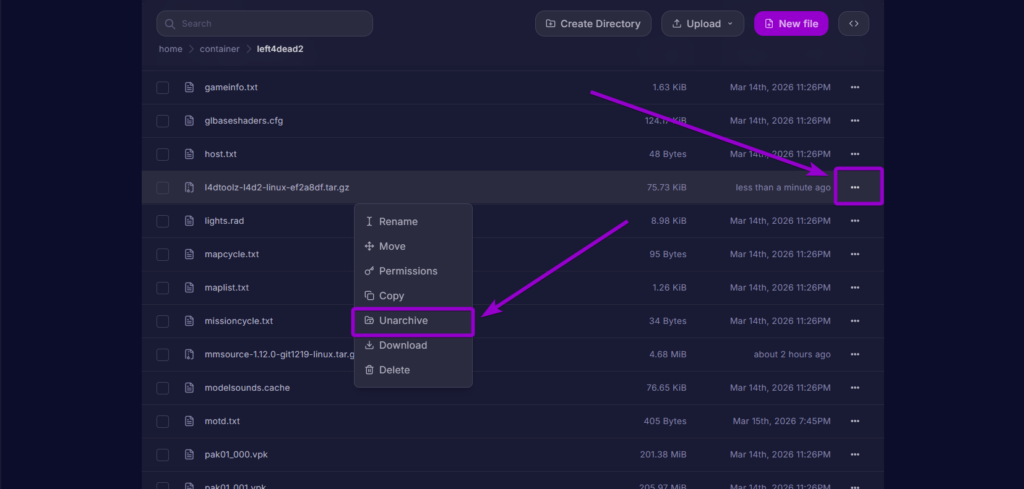This screenshot has height=489, width=1024.
Task: Choose Unarchive in the context menu
Action: (413, 321)
